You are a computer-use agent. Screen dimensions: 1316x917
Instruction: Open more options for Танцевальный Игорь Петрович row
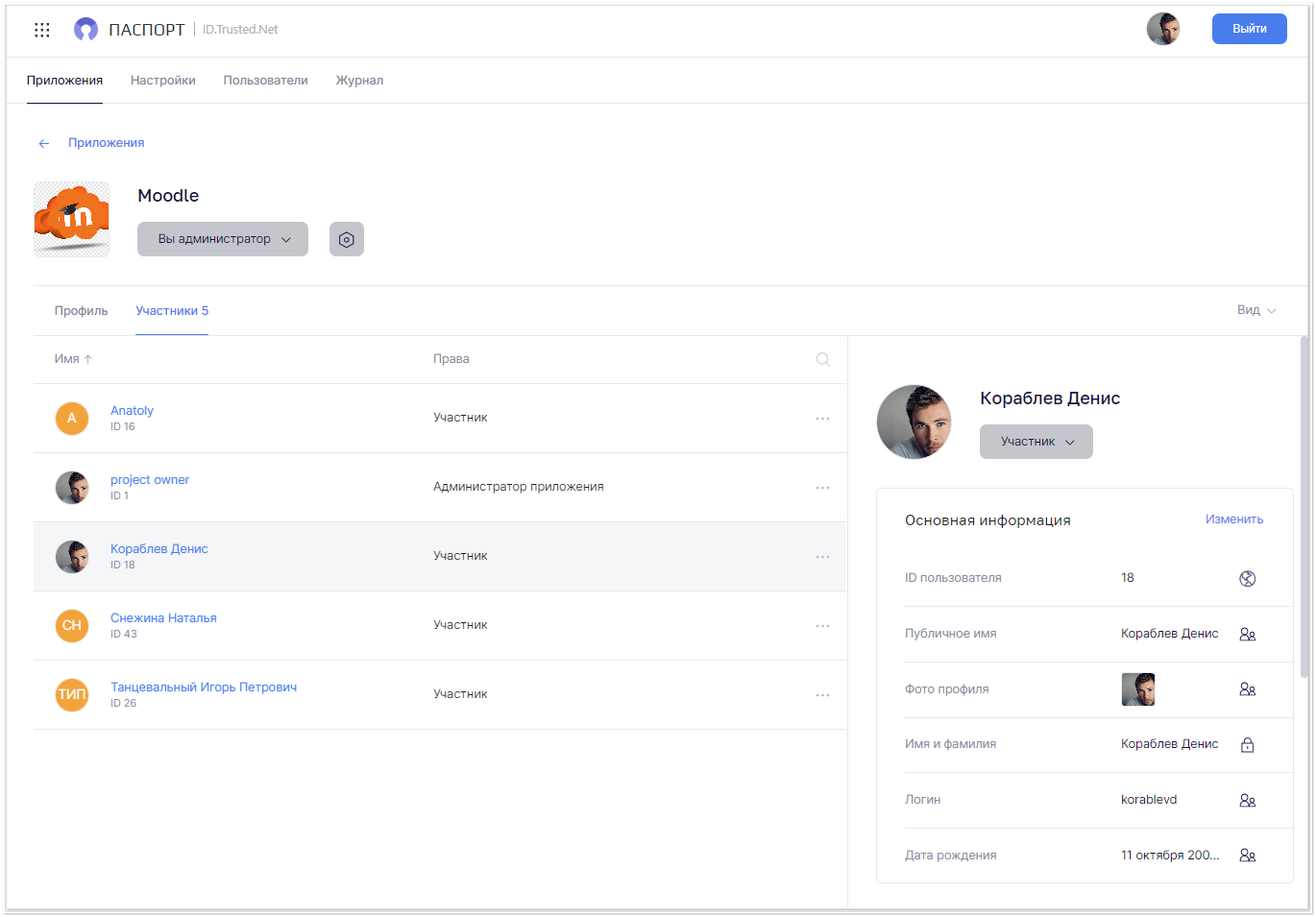[822, 695]
